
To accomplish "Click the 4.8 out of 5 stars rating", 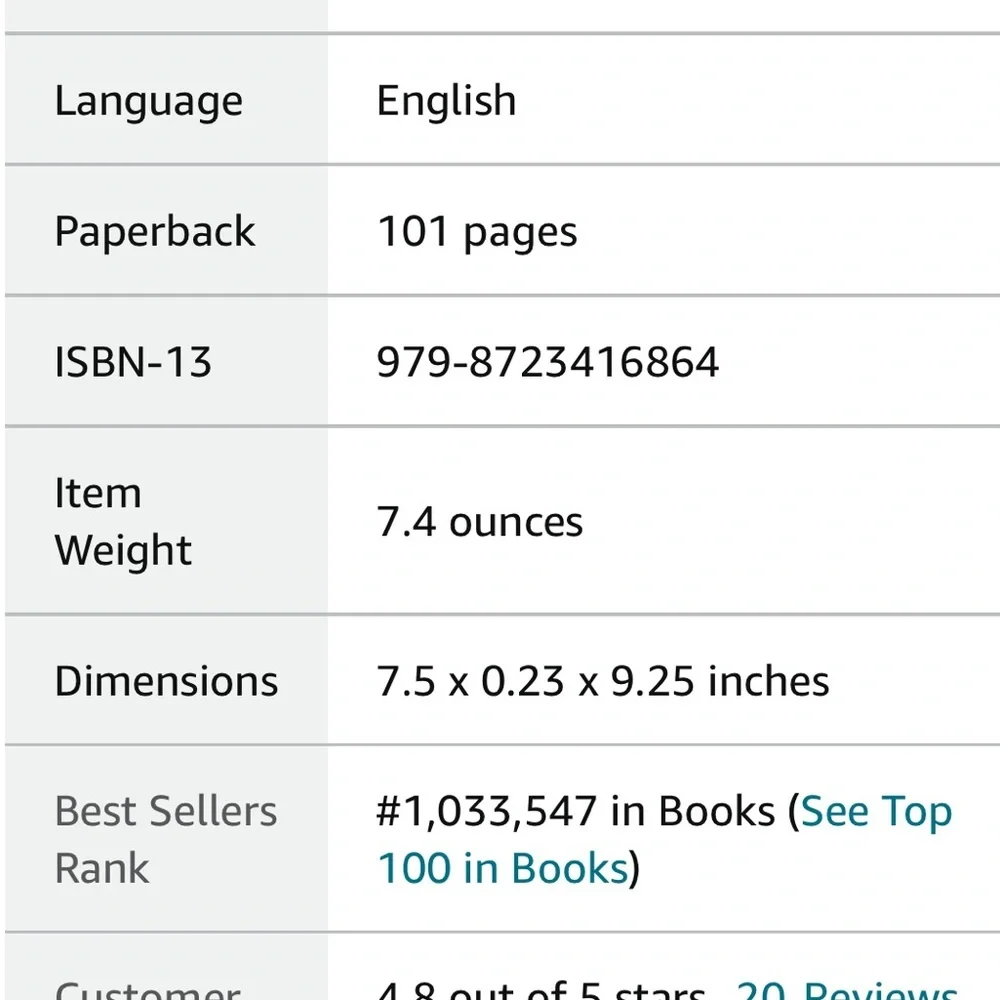I will tap(541, 990).
